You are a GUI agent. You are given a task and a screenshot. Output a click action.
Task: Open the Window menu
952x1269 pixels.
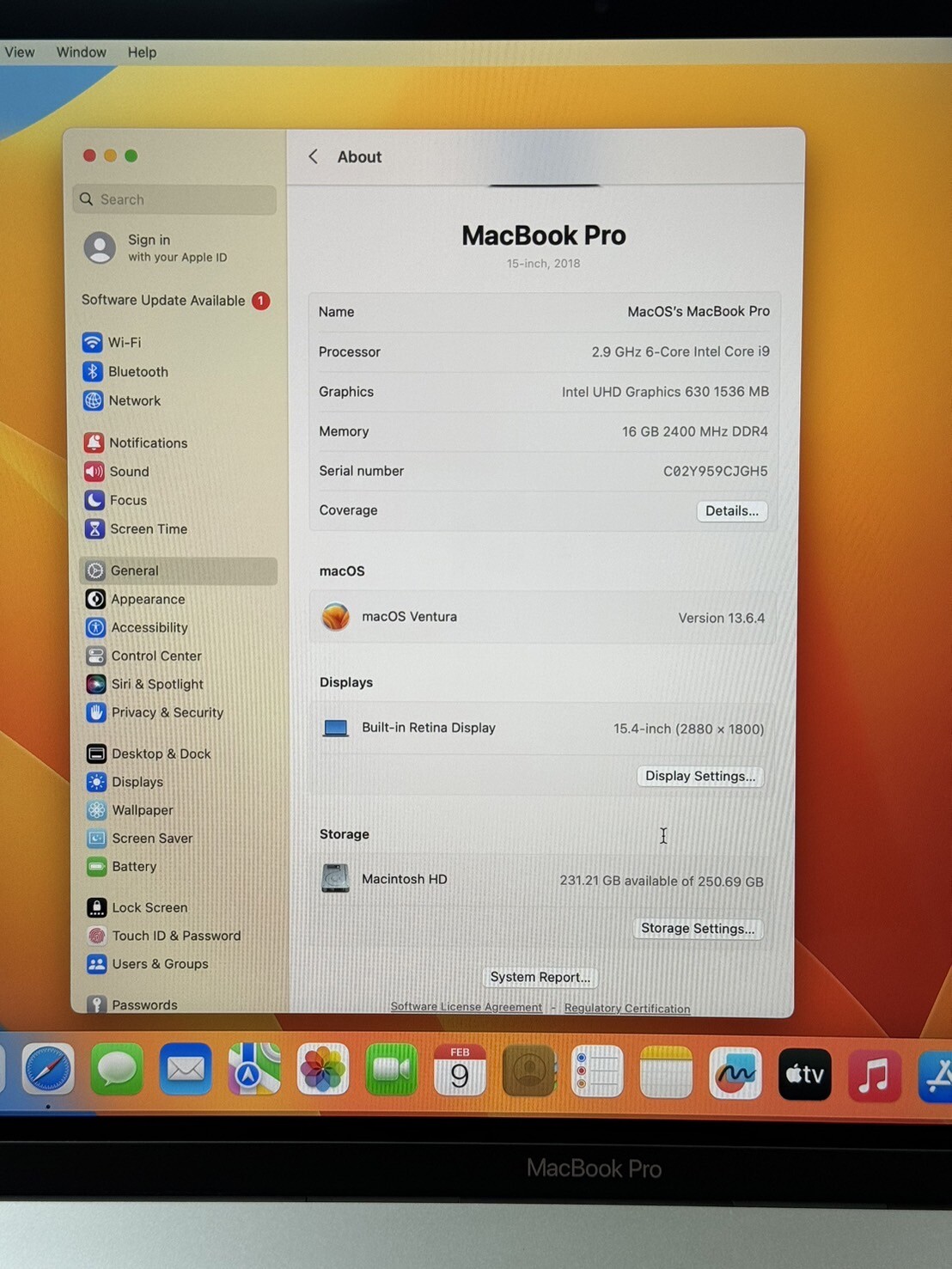[82, 52]
